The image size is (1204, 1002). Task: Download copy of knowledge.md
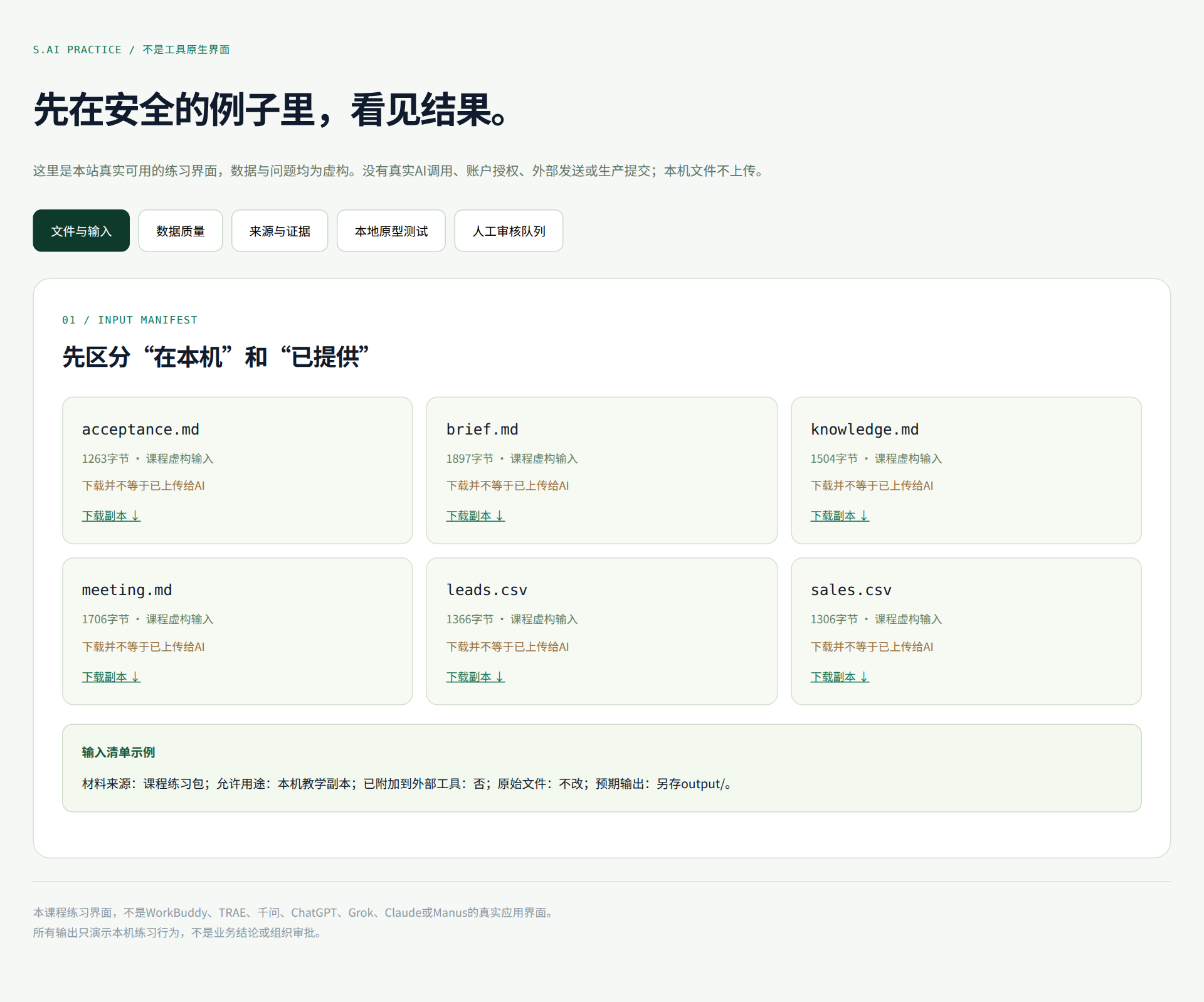point(840,516)
